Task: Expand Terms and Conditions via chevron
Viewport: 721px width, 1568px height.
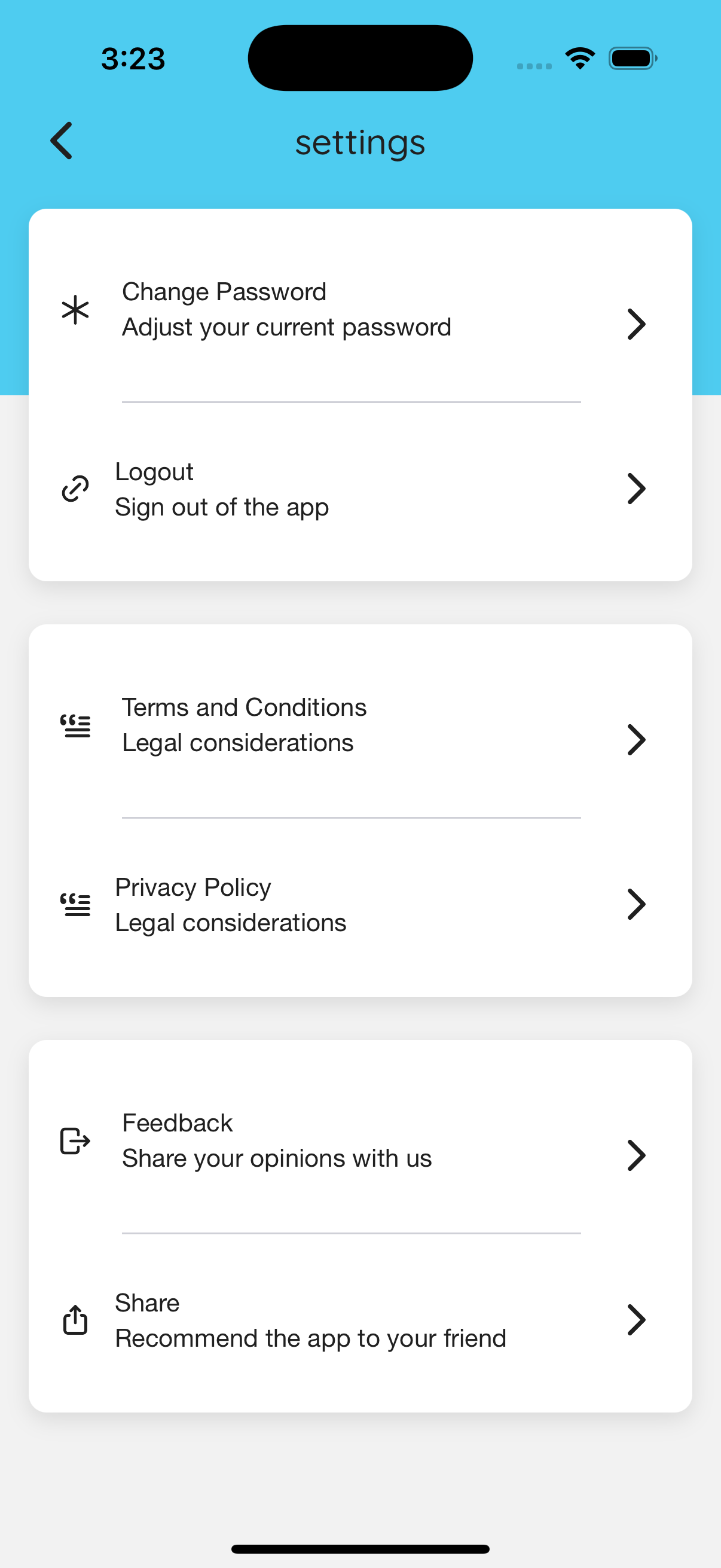Action: click(636, 740)
